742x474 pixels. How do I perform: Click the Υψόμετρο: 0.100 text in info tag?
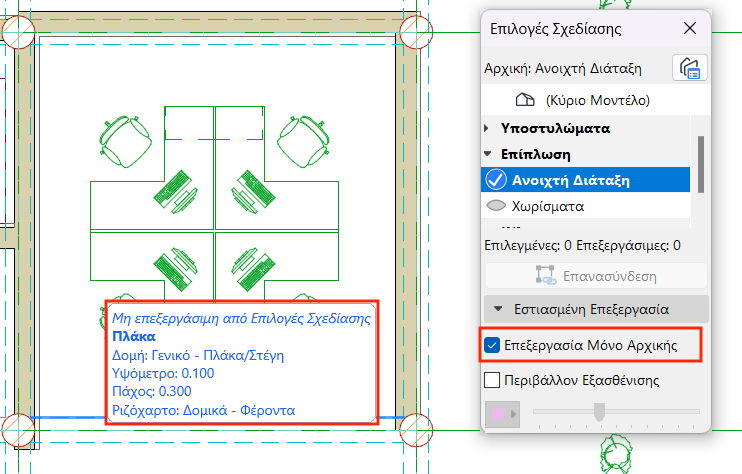pos(163,373)
